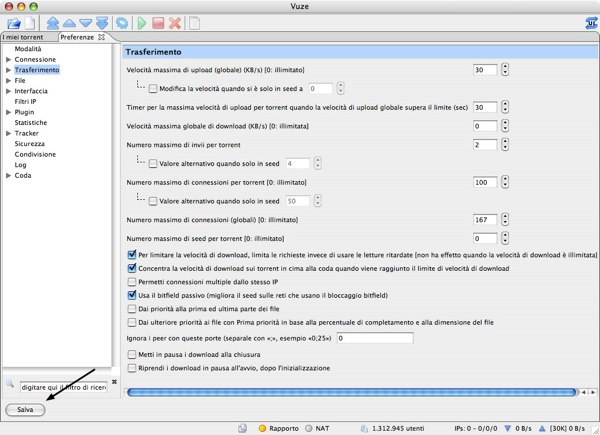This screenshot has width=600, height=435.
Task: Click stepper for global upload speed limit
Action: point(505,70)
